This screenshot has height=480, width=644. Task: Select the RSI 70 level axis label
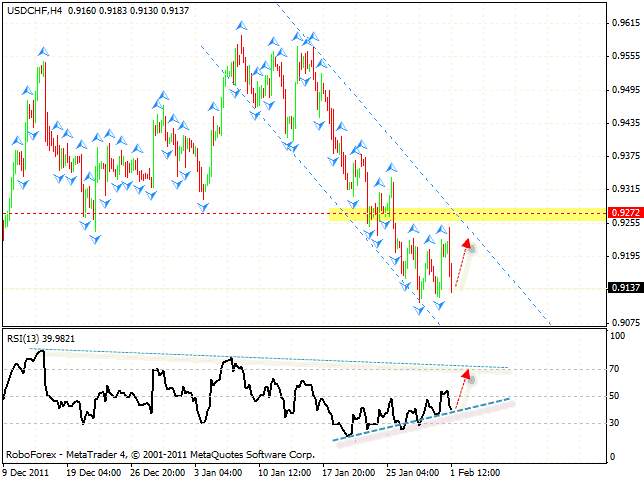click(x=614, y=369)
